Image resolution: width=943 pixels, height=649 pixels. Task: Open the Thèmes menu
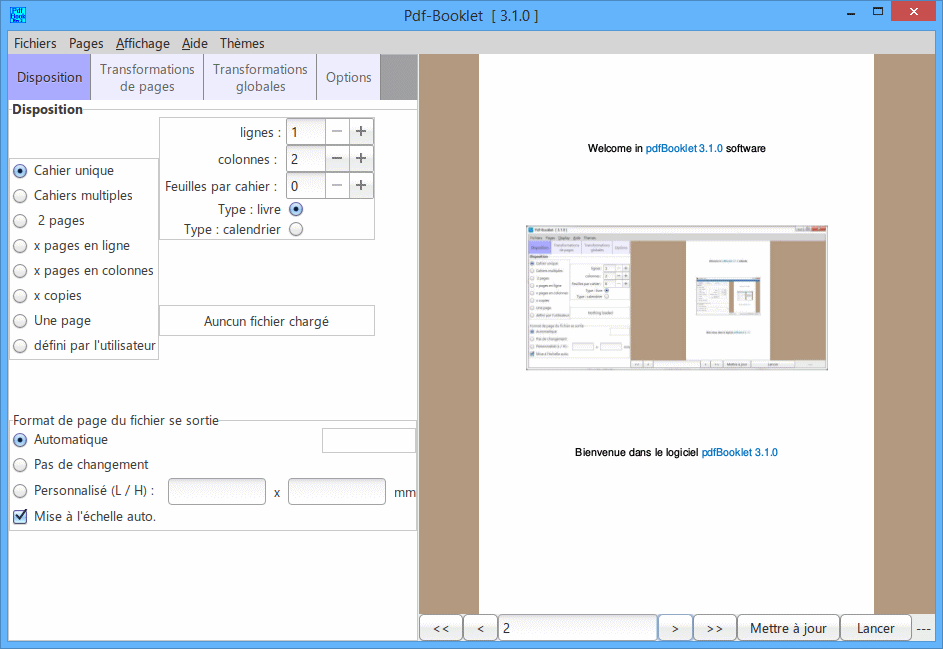point(242,43)
